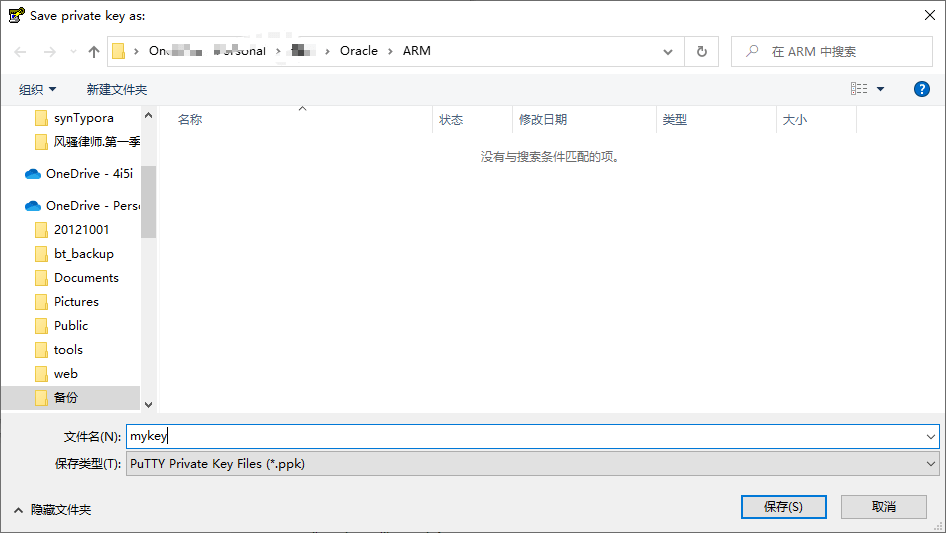Screen dimensions: 946x533
Task: Sort by the 状态 column header
Action: pyautogui.click(x=451, y=120)
